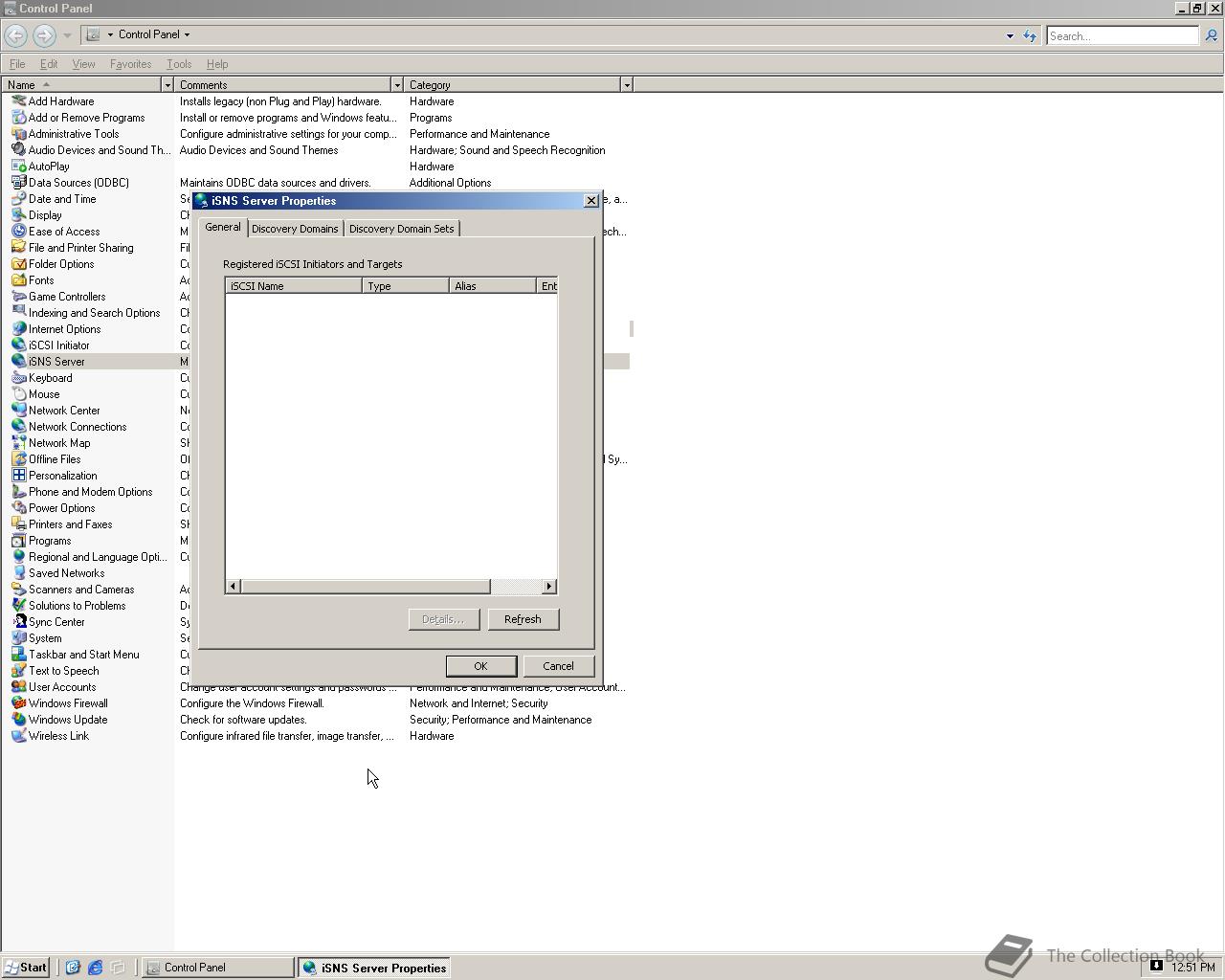Viewport: 1225px width, 980px height.
Task: Open the Folder Options icon
Action: click(18, 264)
